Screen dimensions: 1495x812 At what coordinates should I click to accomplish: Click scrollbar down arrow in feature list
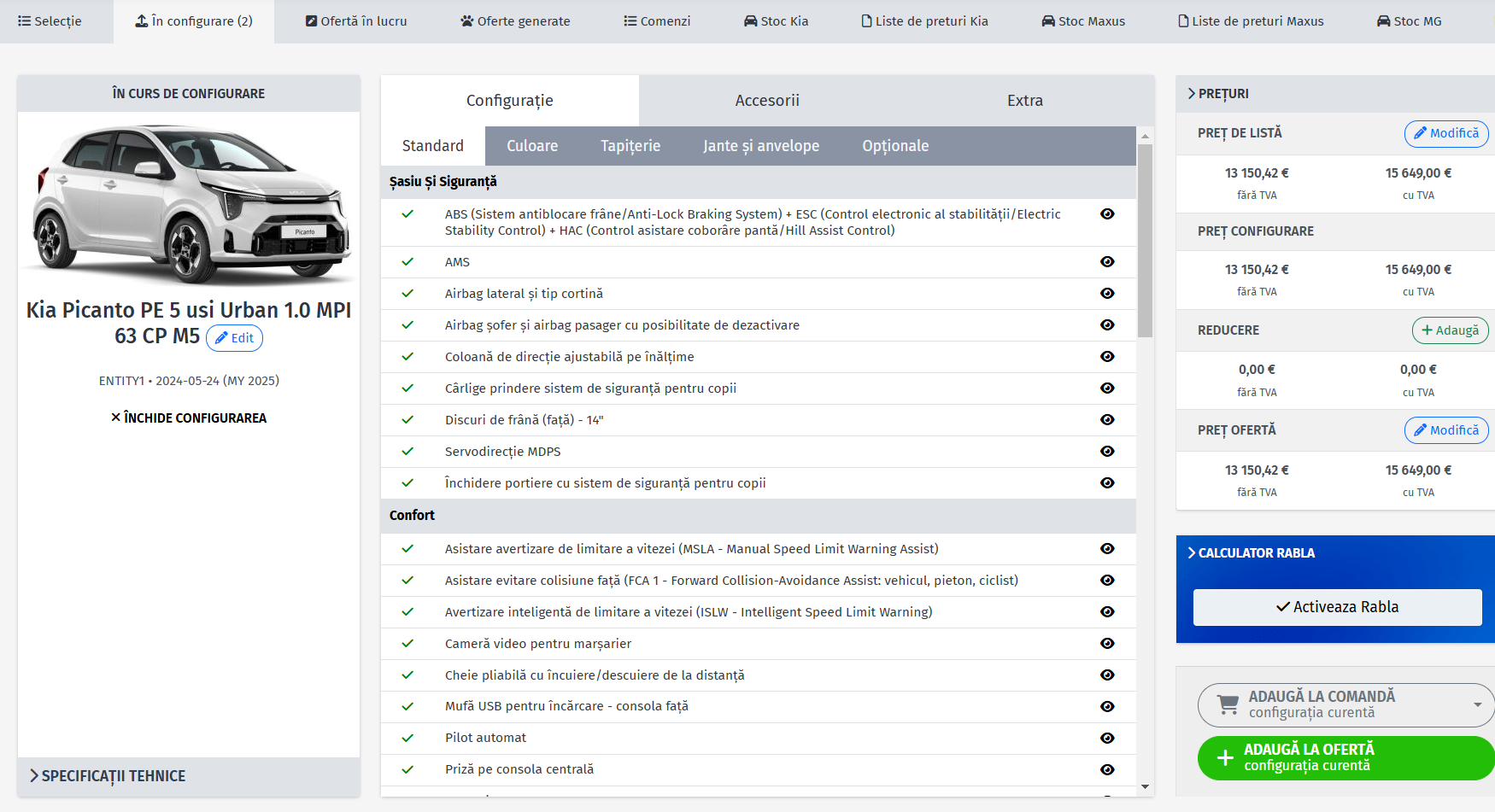pos(1146,787)
